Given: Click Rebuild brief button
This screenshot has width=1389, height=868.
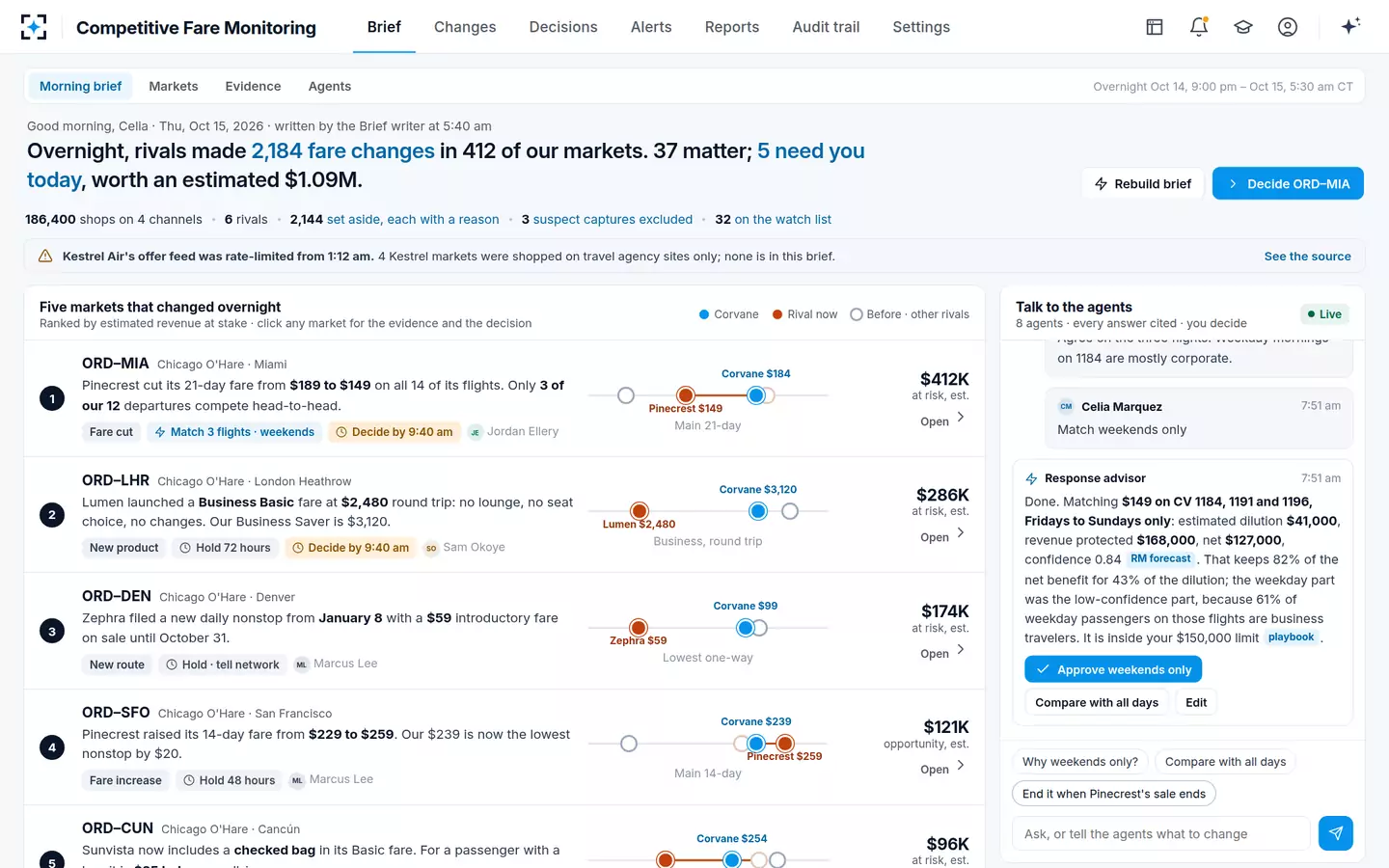Looking at the screenshot, I should pos(1143,183).
